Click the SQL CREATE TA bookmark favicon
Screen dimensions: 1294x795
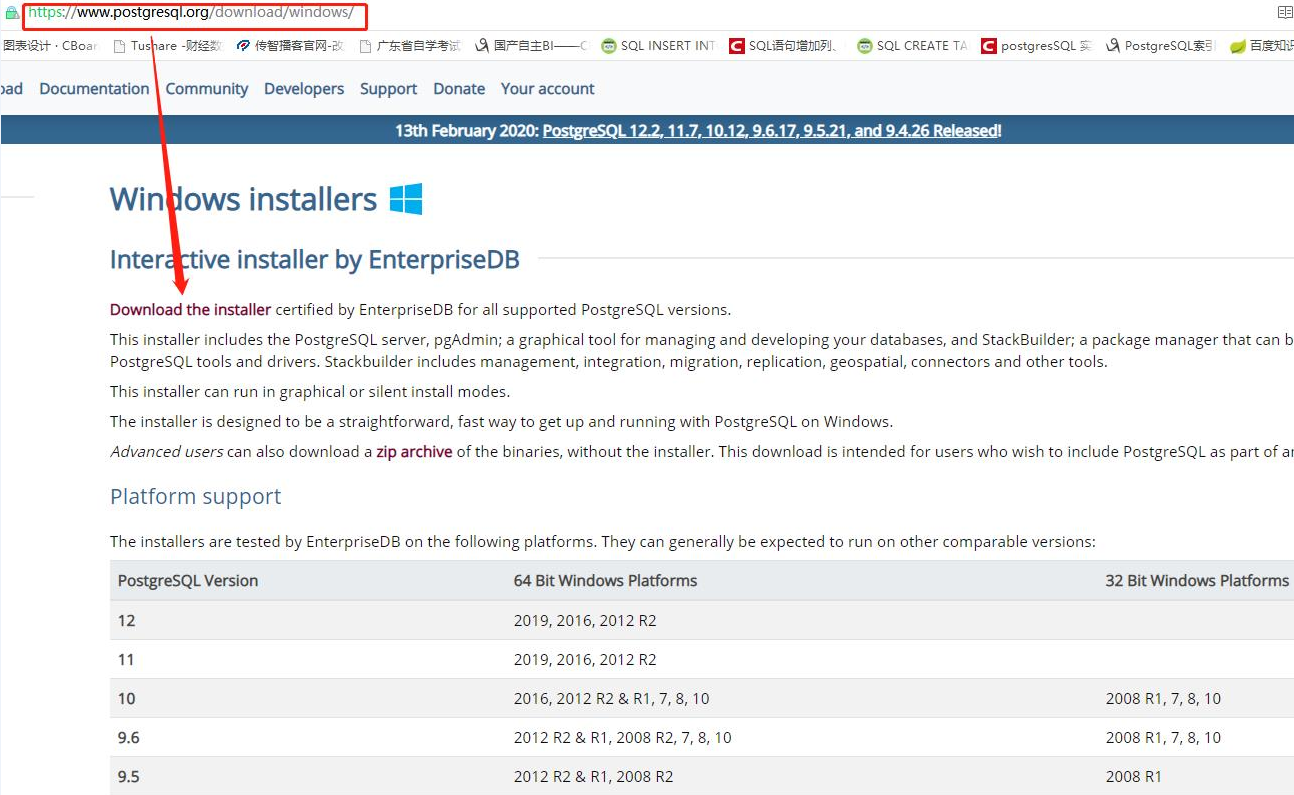point(865,46)
